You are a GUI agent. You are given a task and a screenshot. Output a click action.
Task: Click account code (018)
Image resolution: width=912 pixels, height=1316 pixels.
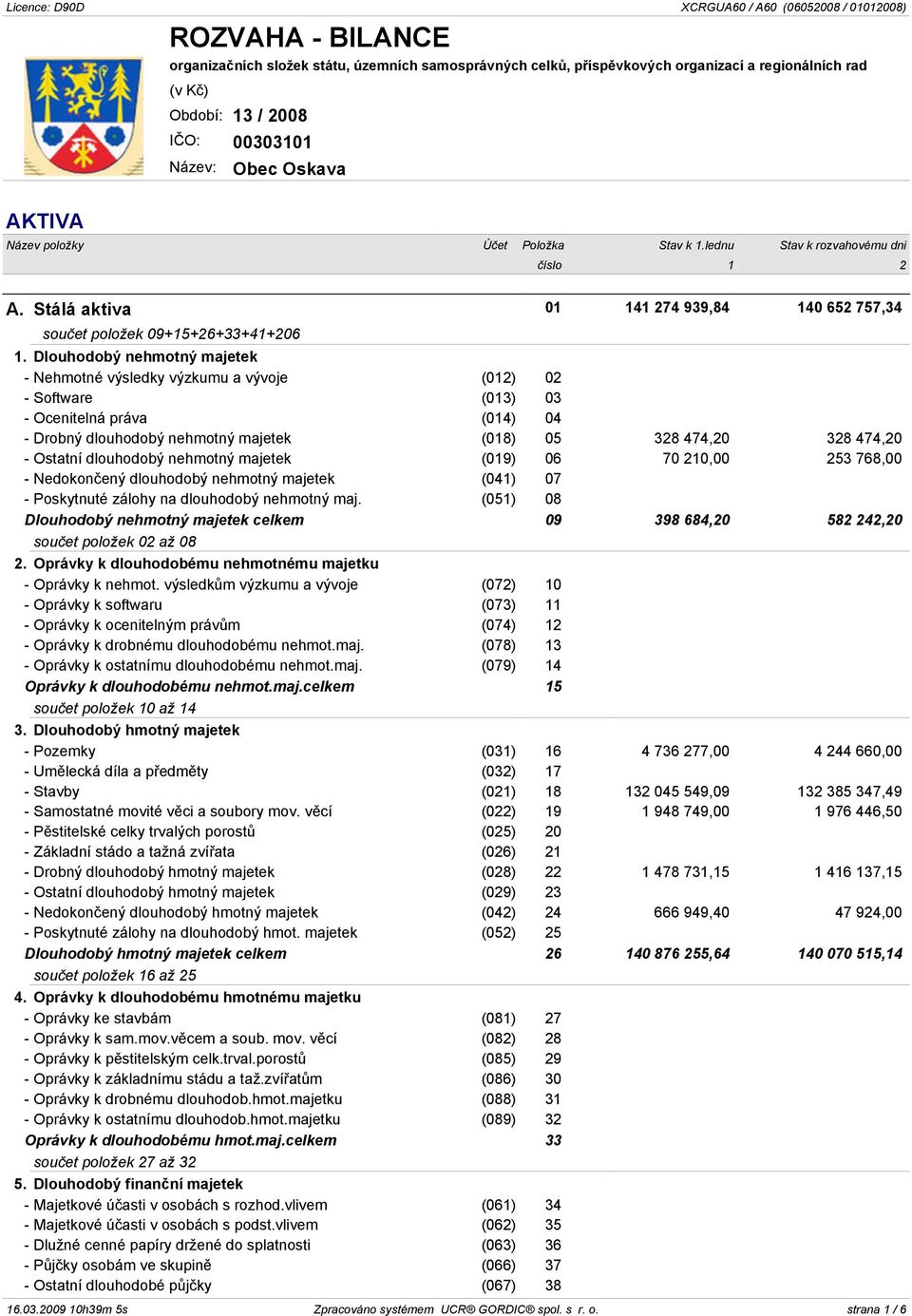tap(499, 439)
